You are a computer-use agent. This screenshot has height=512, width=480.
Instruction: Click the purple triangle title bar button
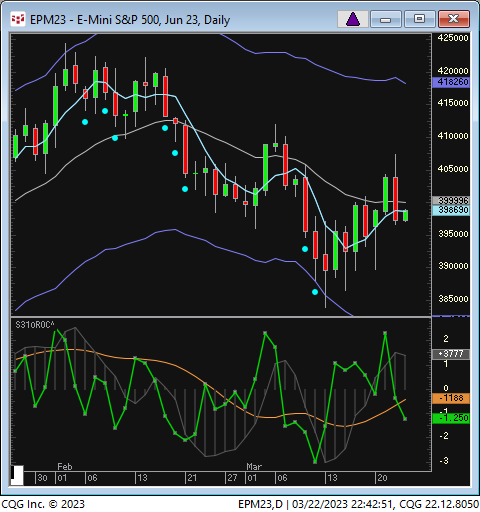coord(353,19)
